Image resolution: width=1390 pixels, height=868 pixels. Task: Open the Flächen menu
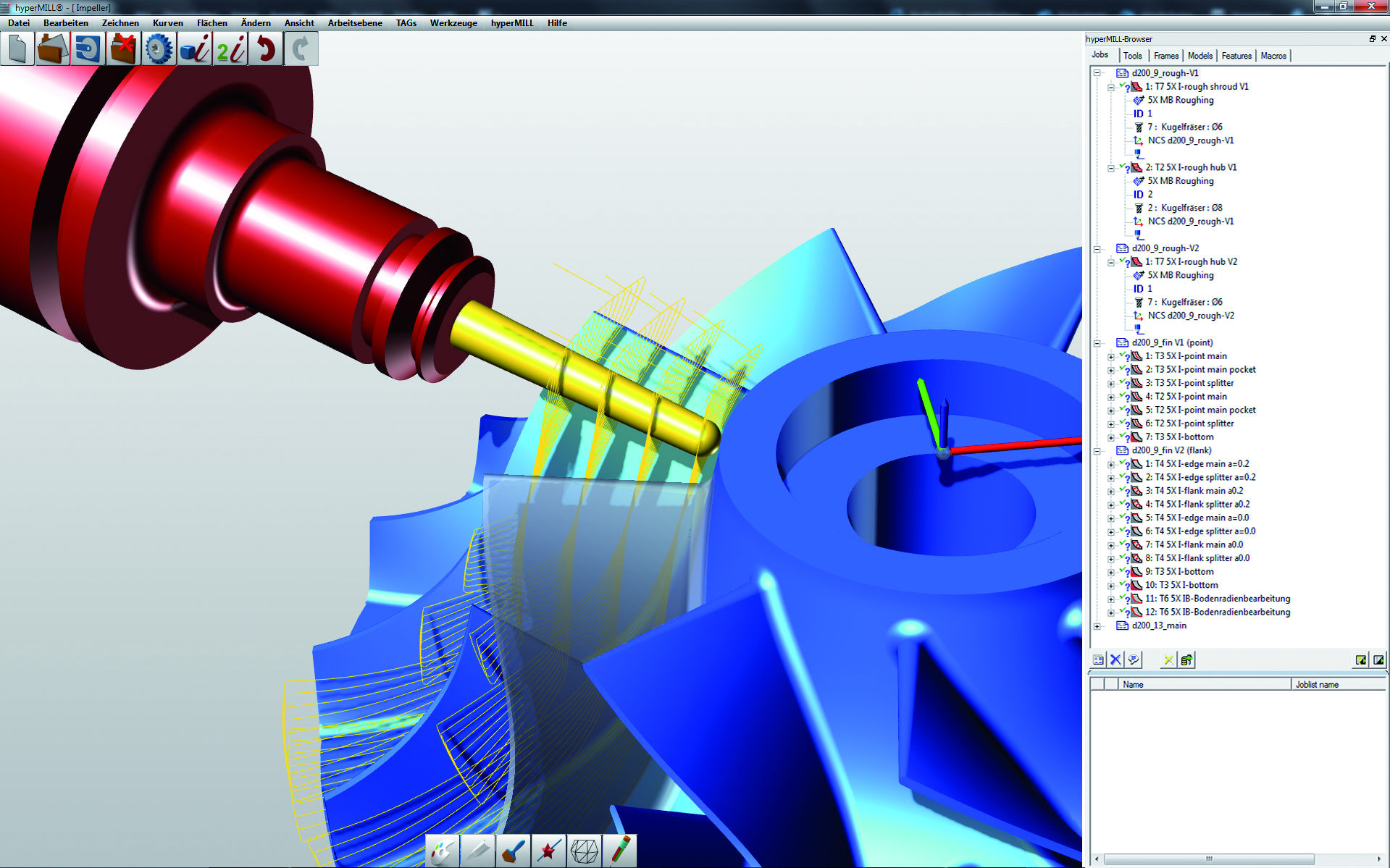tap(212, 23)
